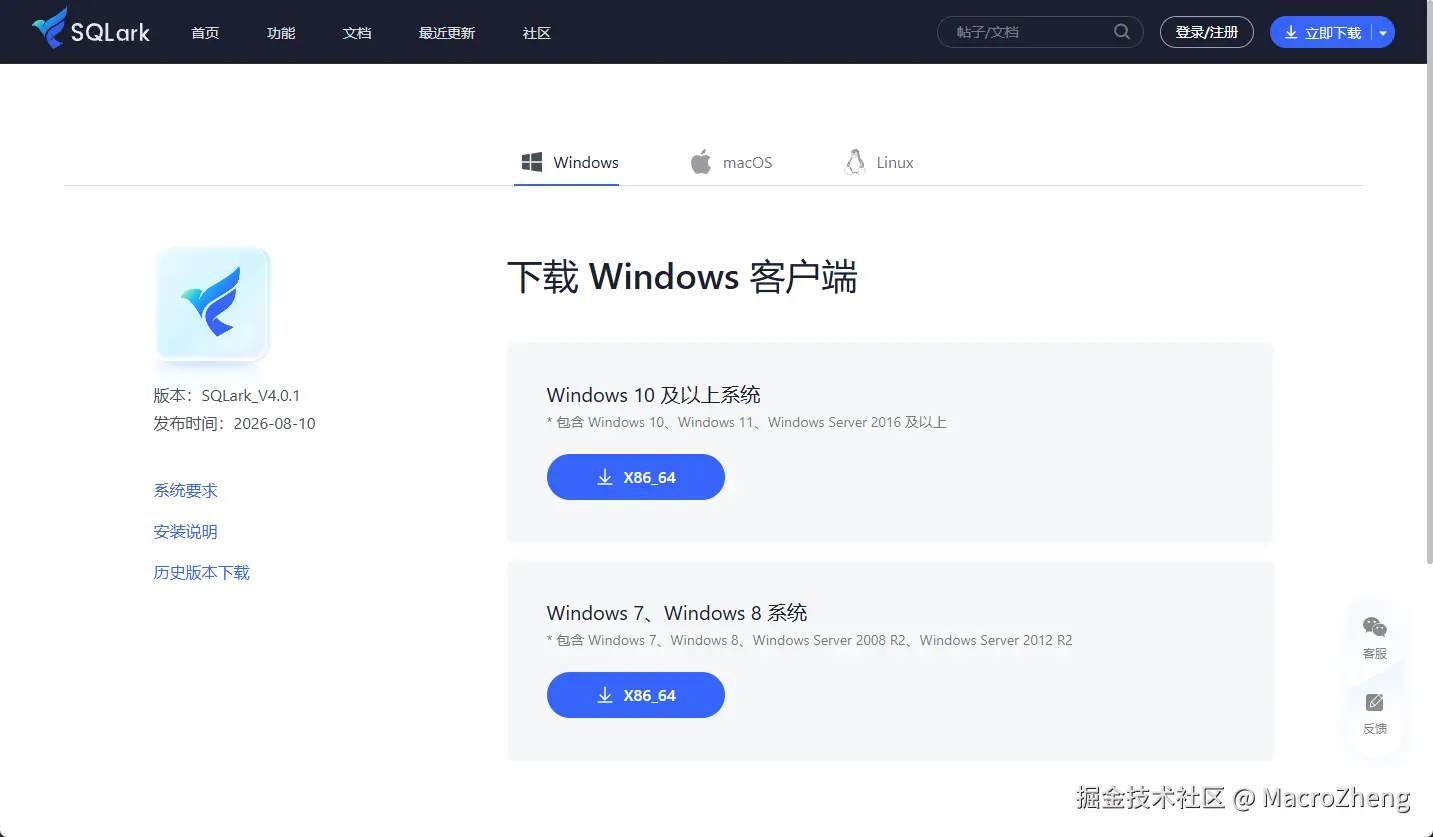Open the 社区 menu item

[x=537, y=33]
